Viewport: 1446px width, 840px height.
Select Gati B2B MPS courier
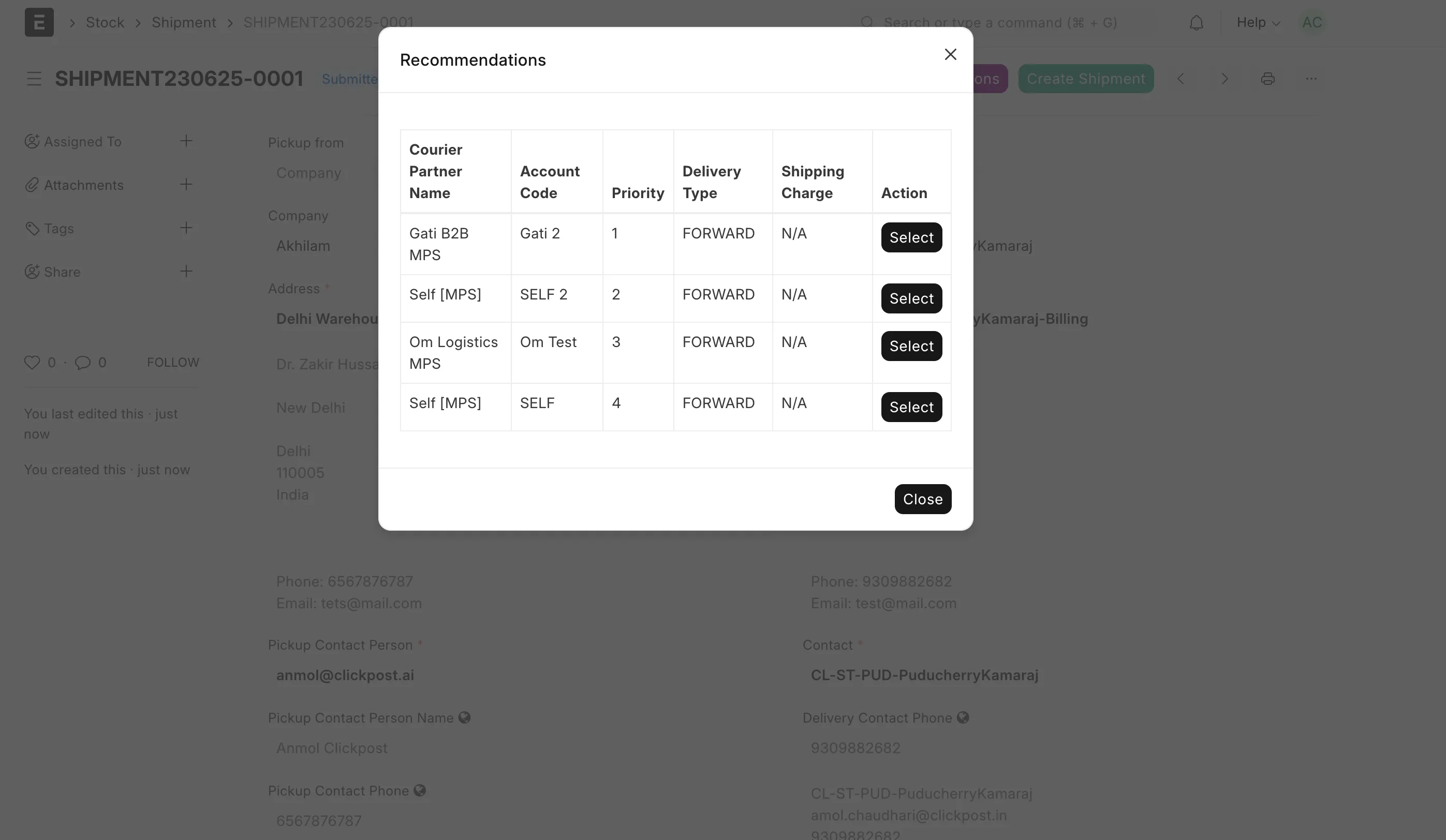[x=911, y=237]
